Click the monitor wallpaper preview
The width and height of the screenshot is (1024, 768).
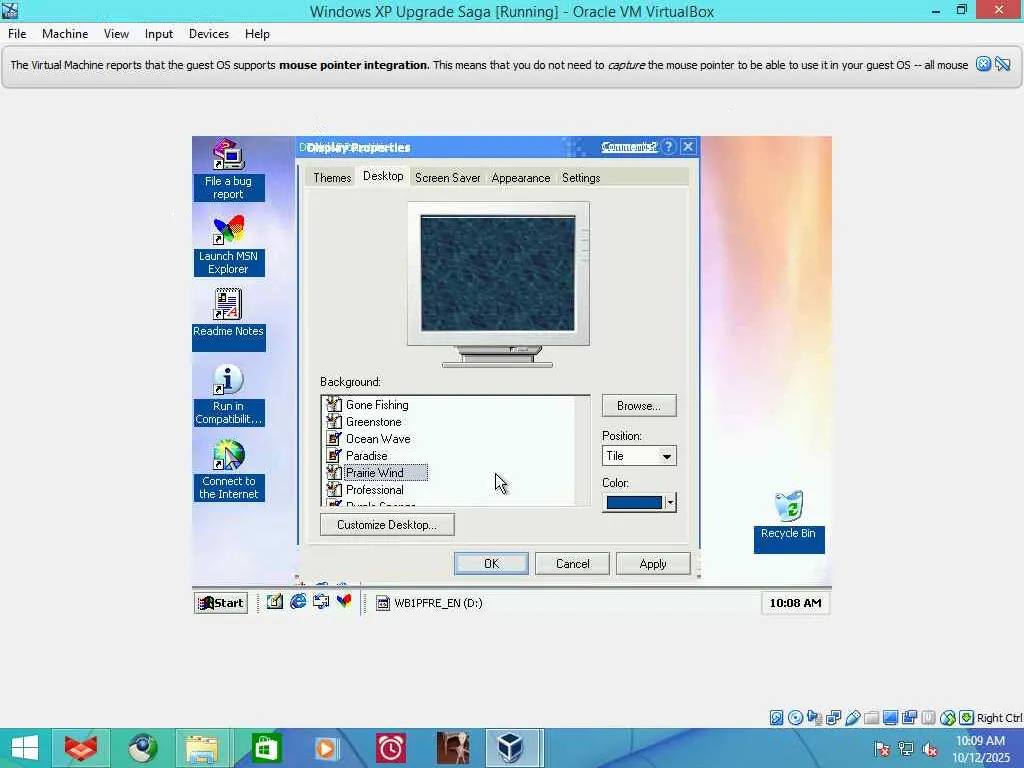tap(498, 274)
